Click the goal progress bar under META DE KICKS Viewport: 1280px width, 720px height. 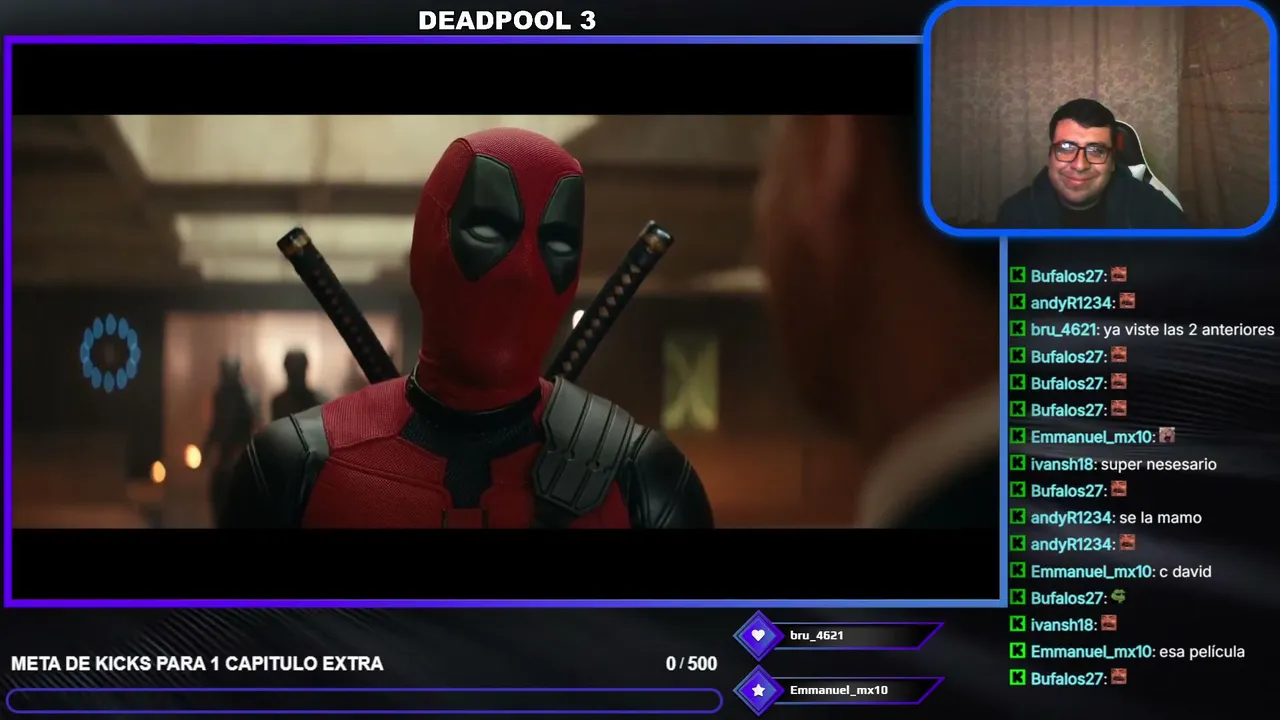click(x=364, y=700)
